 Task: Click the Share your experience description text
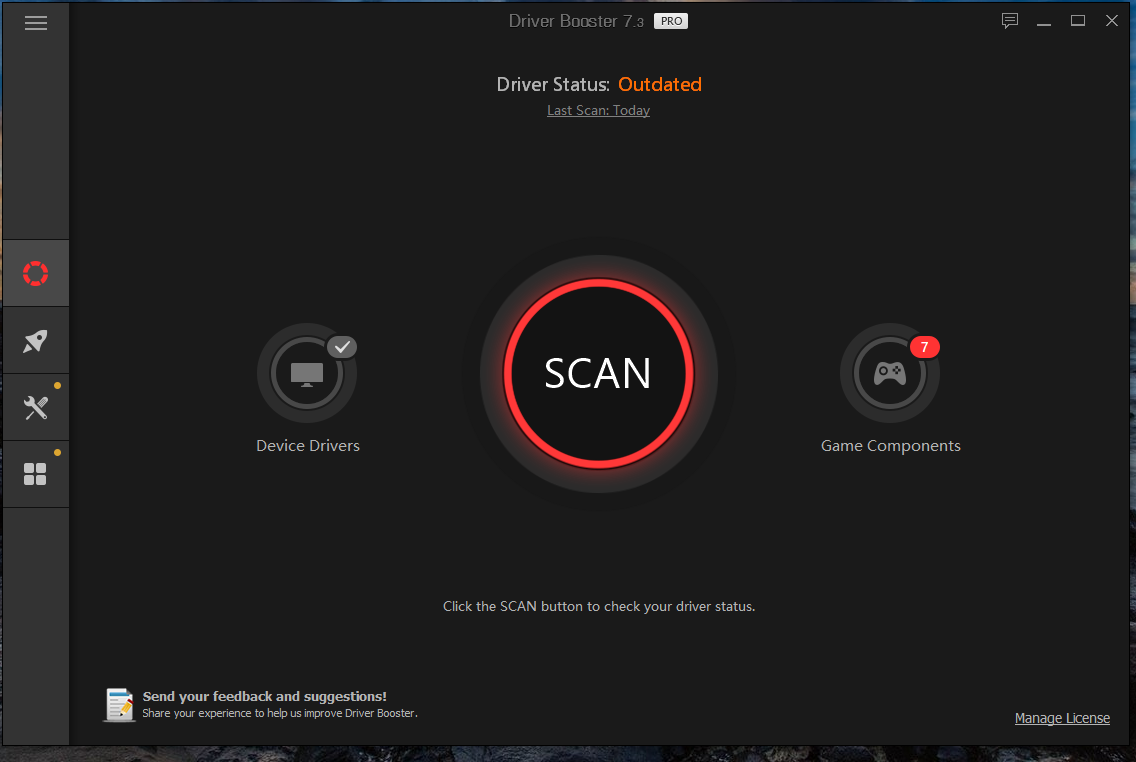[280, 713]
